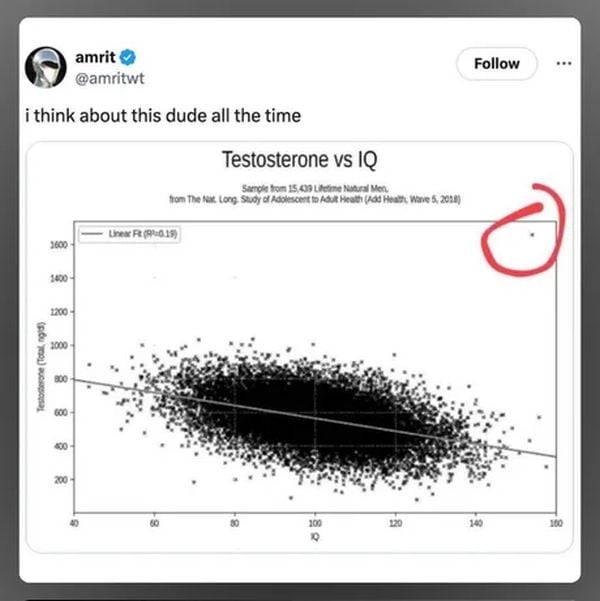Screen dimensions: 600x601
Task: Click the 1600 y-axis tick label
Action: [x=58, y=245]
